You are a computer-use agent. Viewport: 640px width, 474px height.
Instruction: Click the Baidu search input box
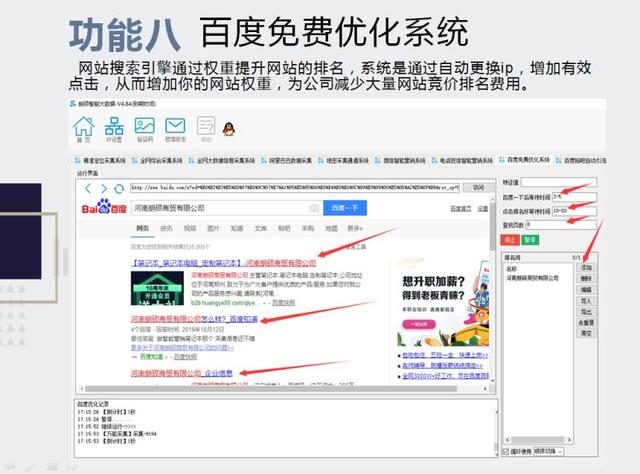(x=227, y=208)
